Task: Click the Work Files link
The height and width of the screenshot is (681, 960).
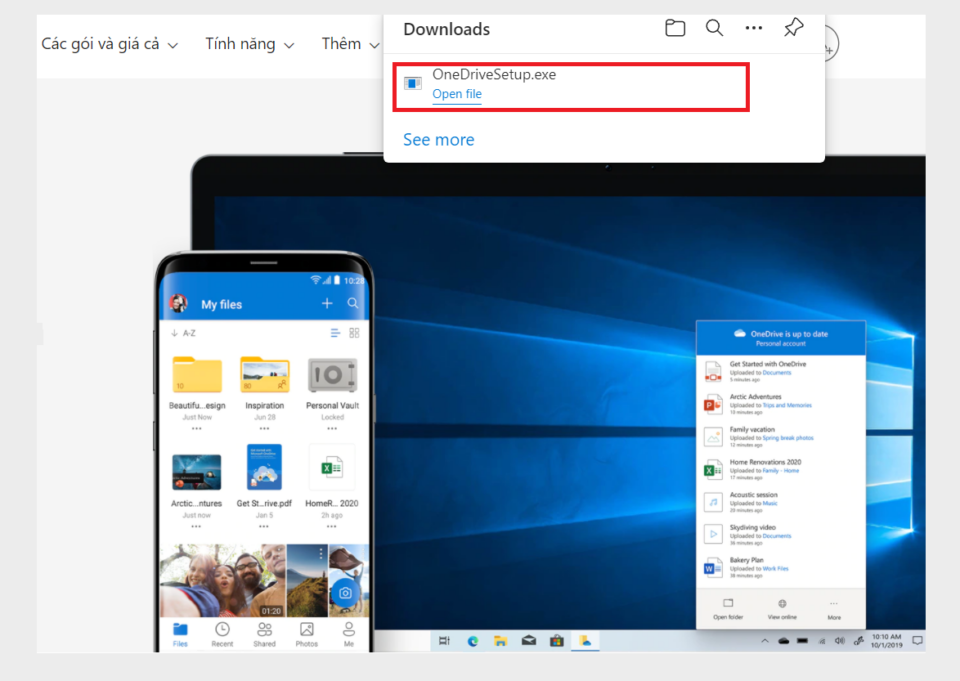Action: (x=775, y=569)
